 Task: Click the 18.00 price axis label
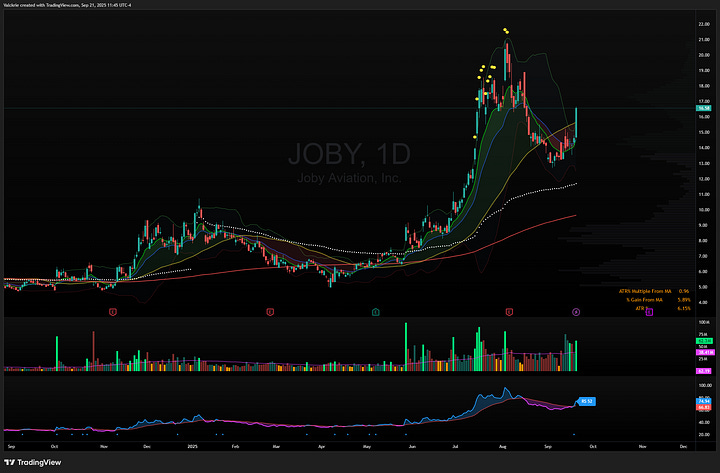tap(704, 86)
